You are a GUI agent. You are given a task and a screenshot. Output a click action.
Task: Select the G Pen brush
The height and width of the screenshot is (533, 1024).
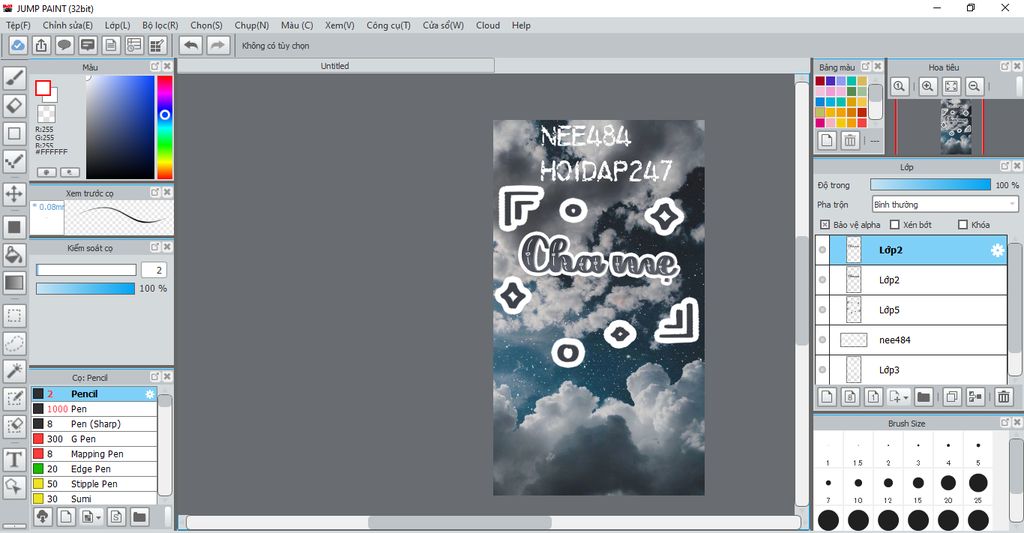94,439
